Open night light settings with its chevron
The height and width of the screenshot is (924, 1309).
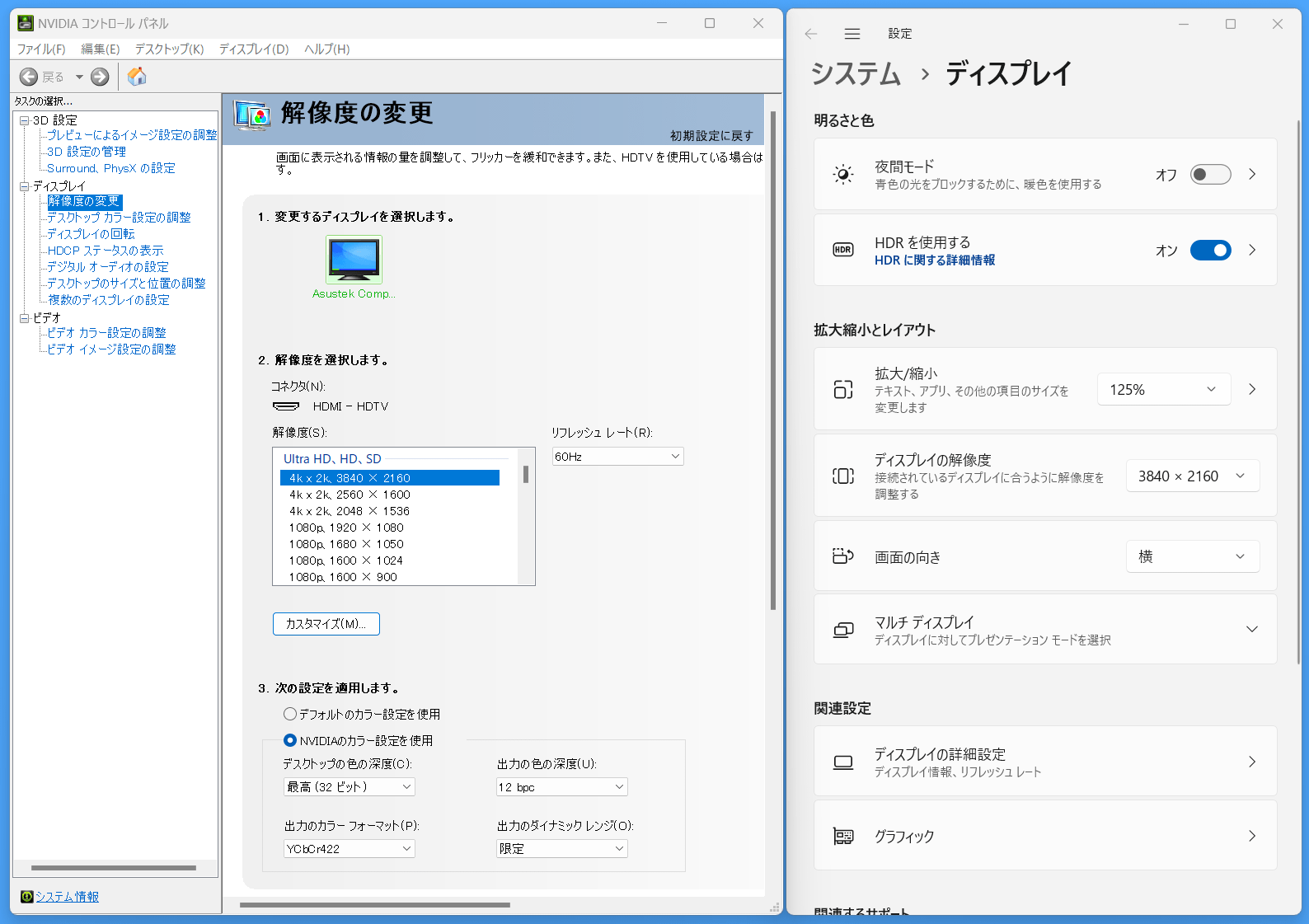[1252, 174]
